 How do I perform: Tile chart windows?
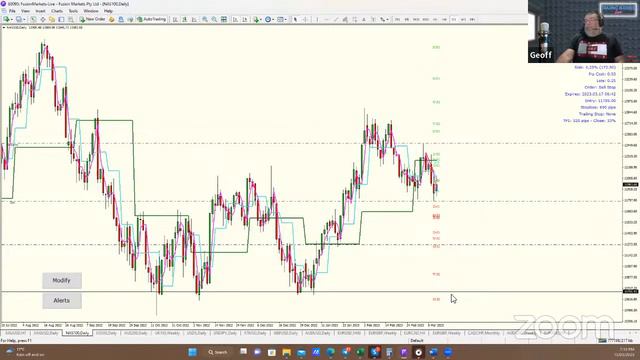pyautogui.click(x=224, y=19)
